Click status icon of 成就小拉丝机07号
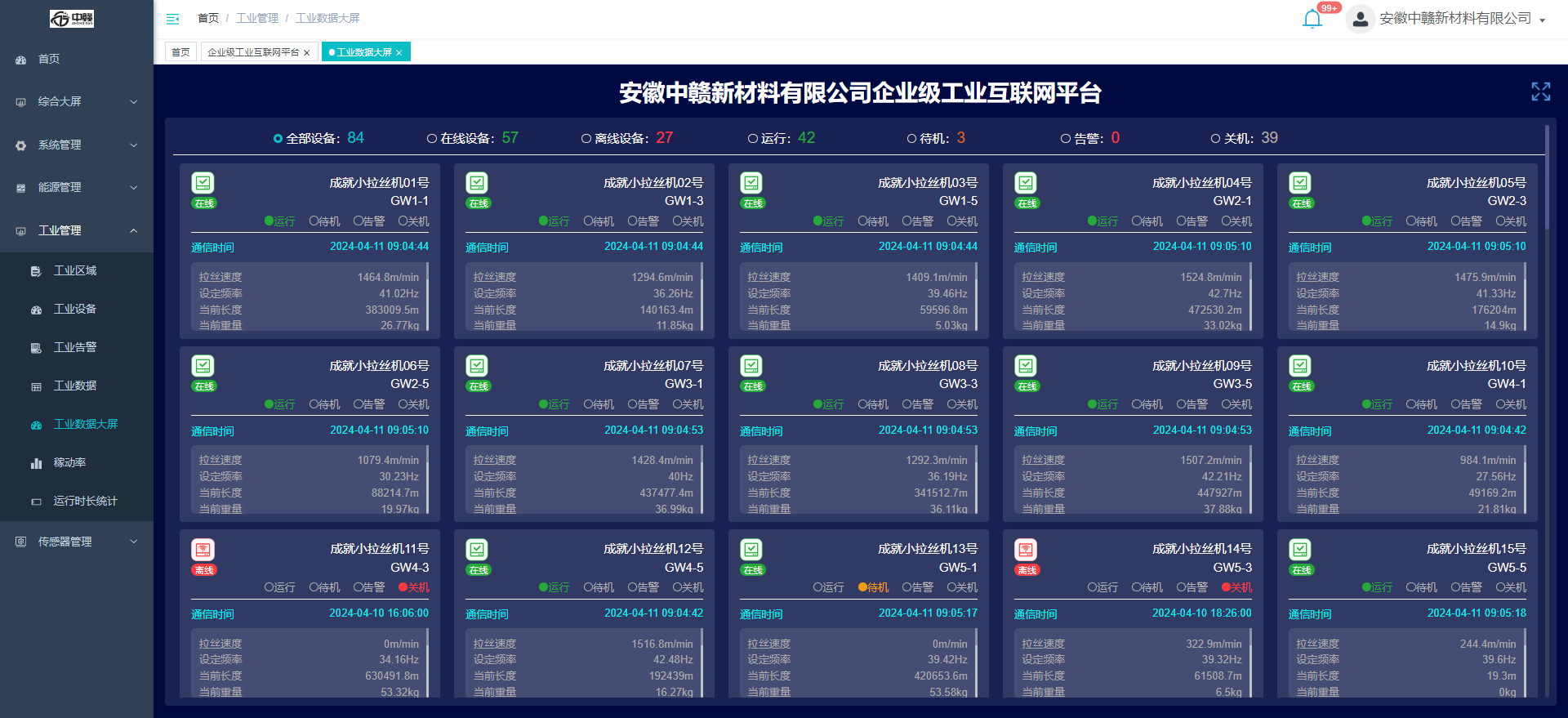Viewport: 1568px width, 718px height. tap(477, 366)
